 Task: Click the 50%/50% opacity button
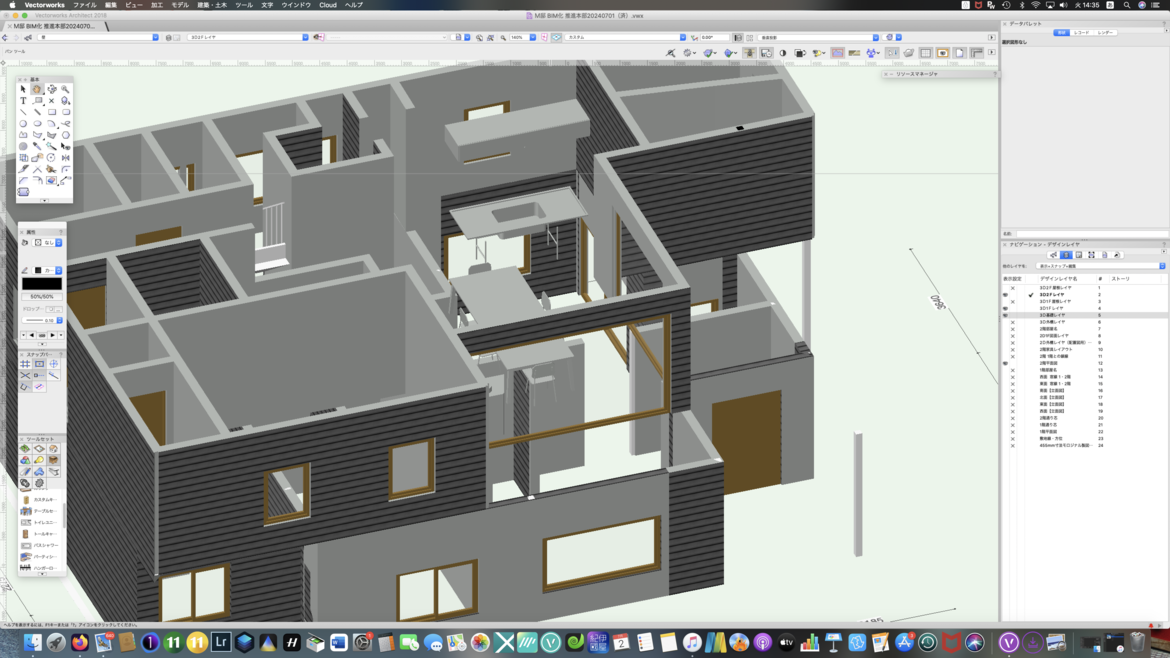coord(41,296)
